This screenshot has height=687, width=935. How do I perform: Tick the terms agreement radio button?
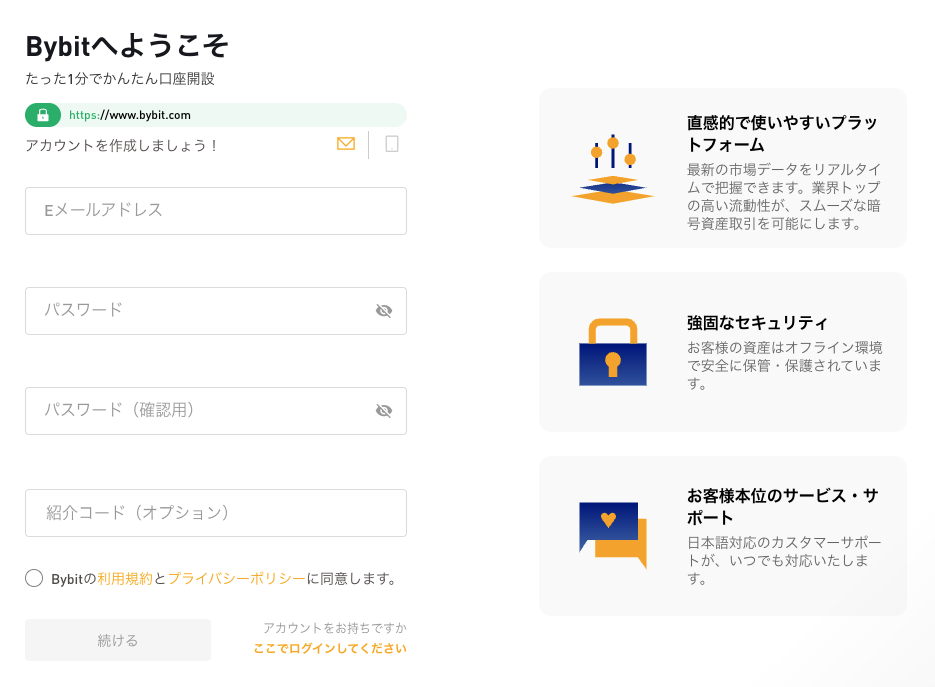(34, 578)
